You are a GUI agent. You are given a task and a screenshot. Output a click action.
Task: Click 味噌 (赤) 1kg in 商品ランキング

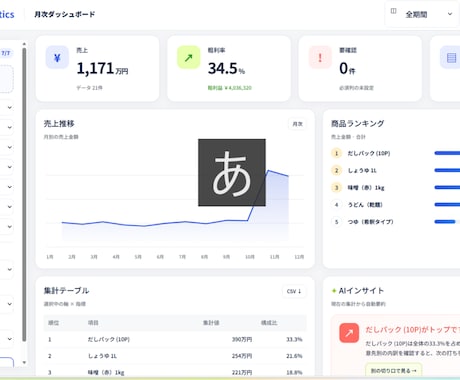click(x=366, y=188)
